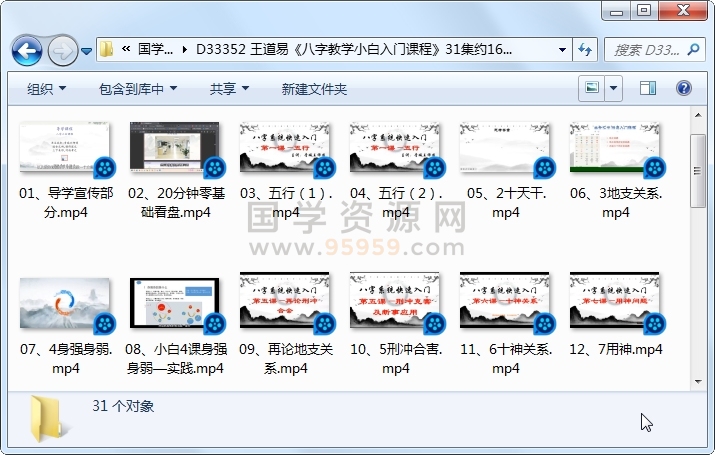Click the file name 09、再论地支关系.mp4

point(286,359)
